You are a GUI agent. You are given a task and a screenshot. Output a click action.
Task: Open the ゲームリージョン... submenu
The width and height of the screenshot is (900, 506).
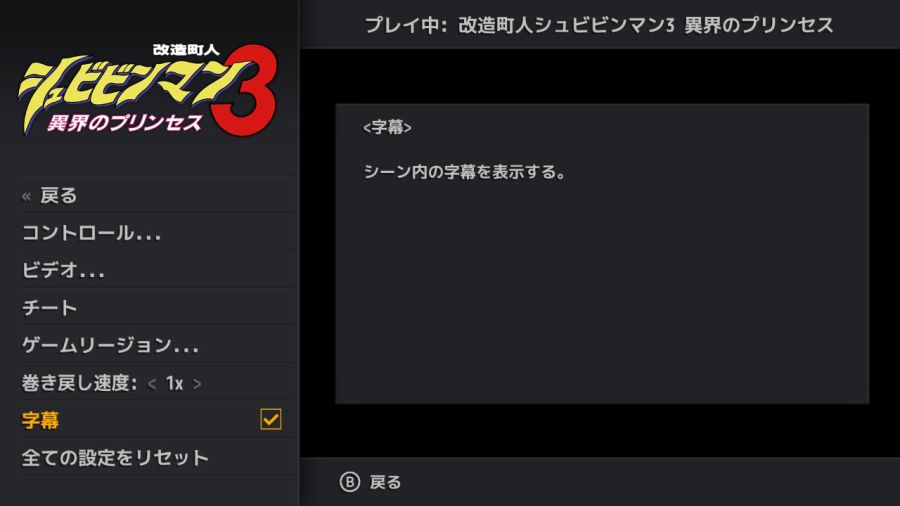pos(157,345)
